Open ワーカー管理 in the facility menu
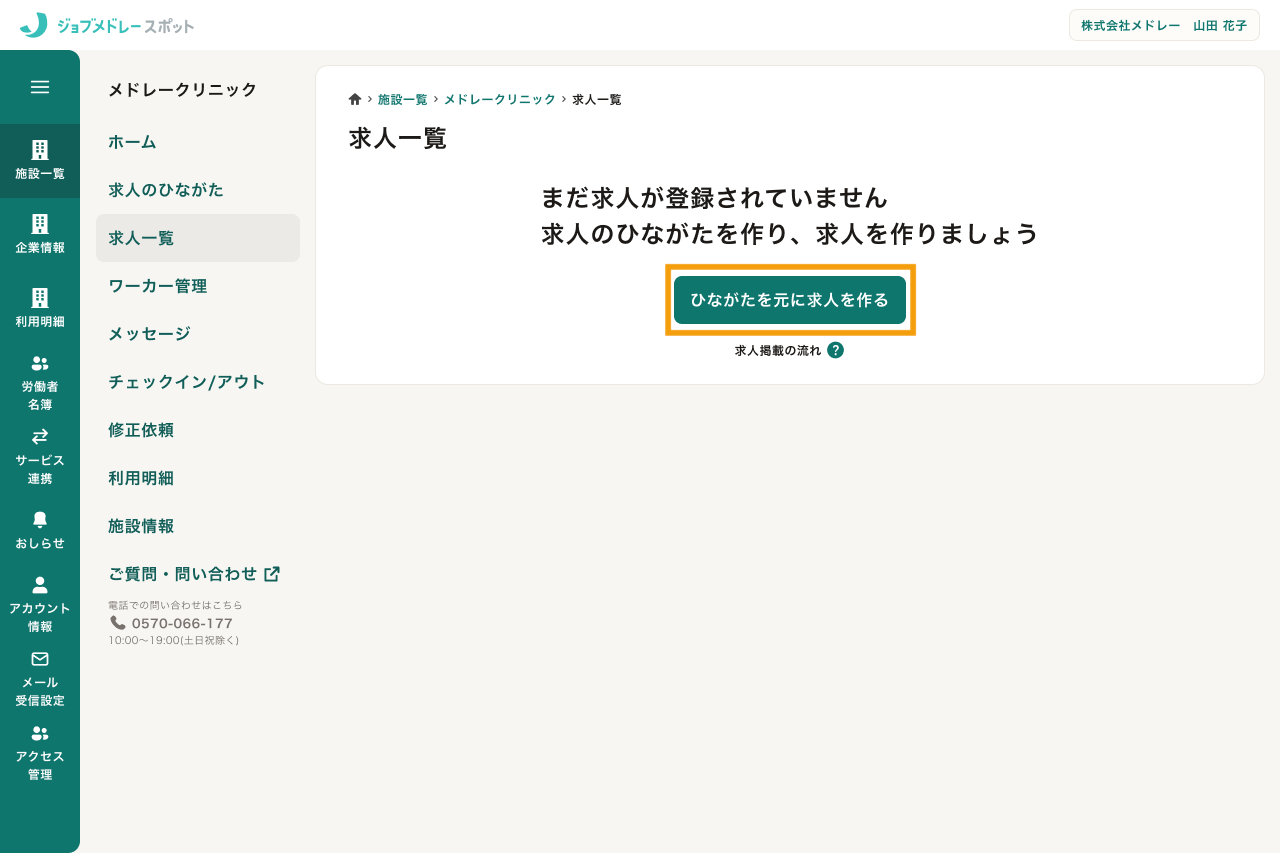Screen dimensions: 1280x853 [x=198, y=286]
